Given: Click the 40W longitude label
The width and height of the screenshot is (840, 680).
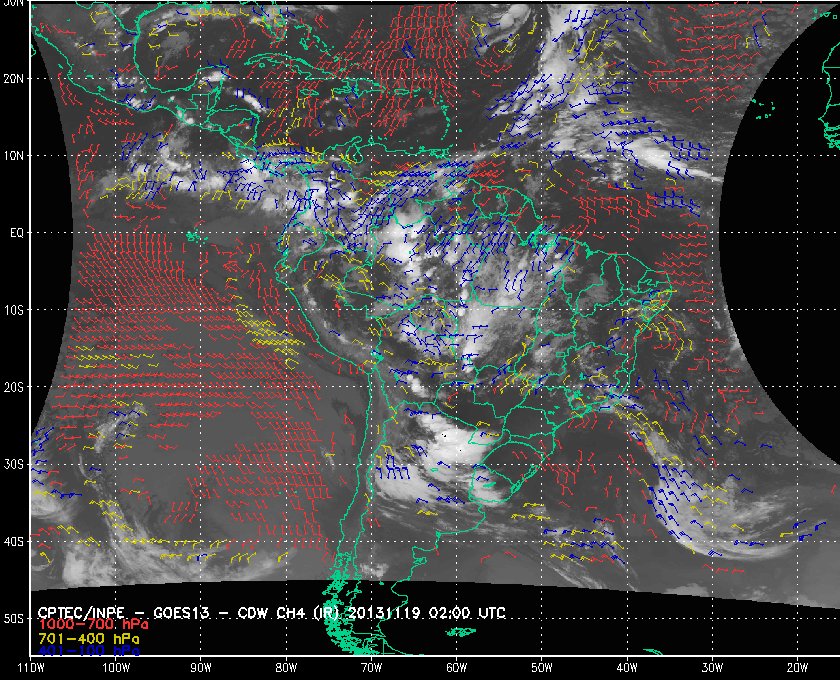Looking at the screenshot, I should [627, 668].
